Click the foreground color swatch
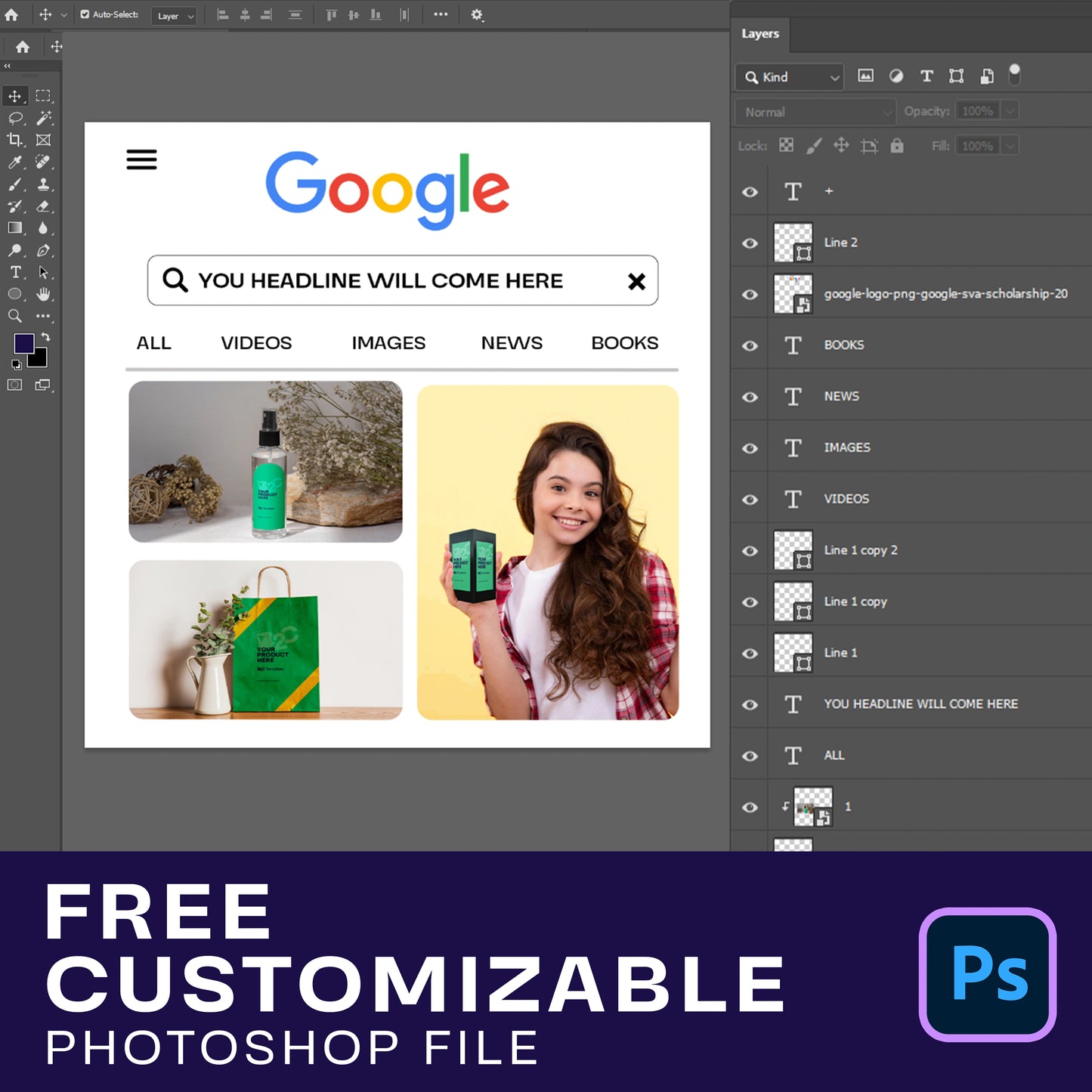This screenshot has height=1092, width=1092. pyautogui.click(x=23, y=344)
